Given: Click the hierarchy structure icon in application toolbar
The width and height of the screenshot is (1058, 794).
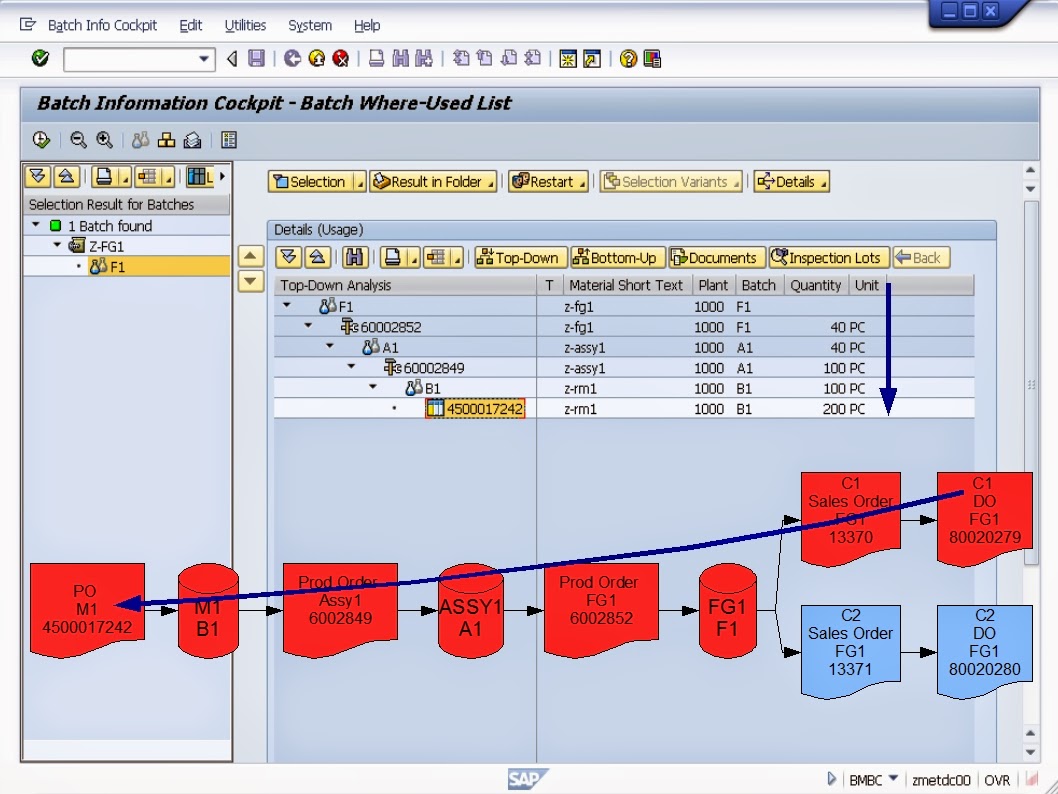Looking at the screenshot, I should coord(166,140).
